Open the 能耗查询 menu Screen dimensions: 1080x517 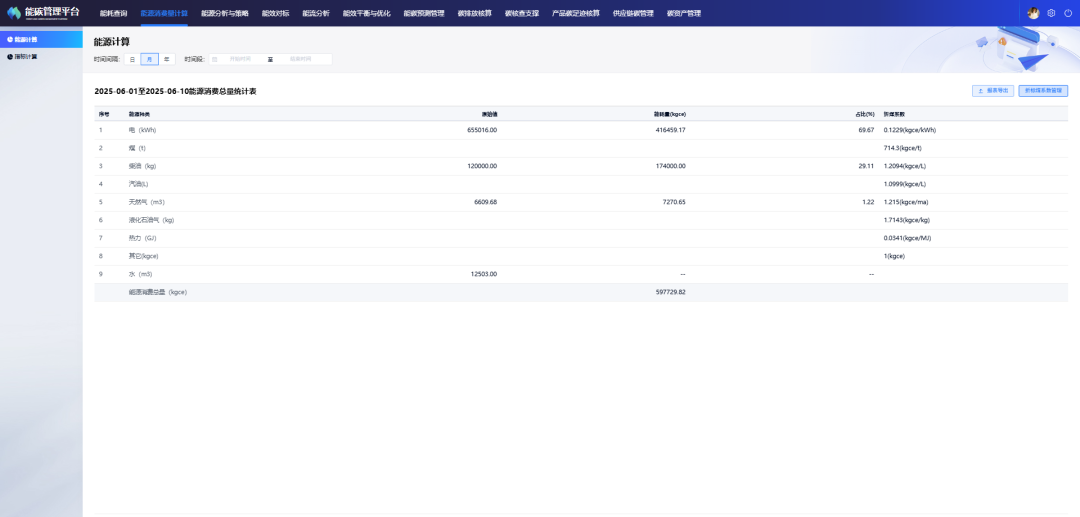click(x=113, y=13)
